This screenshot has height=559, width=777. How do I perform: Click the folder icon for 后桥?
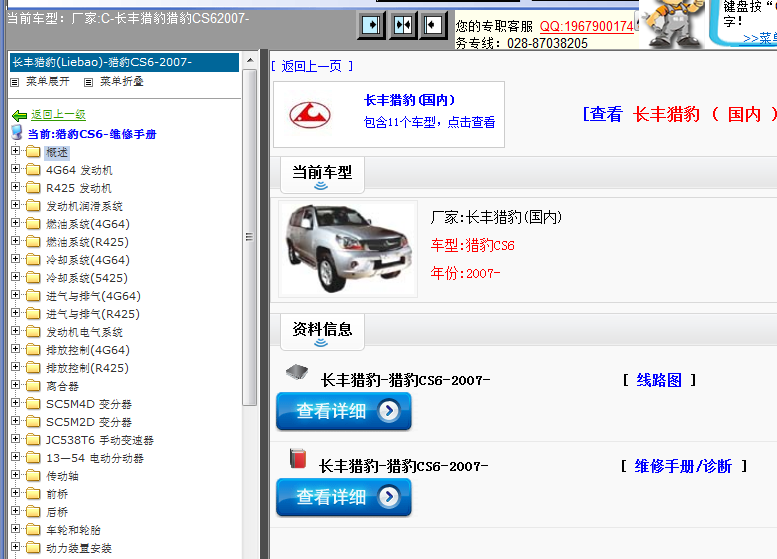pos(33,511)
